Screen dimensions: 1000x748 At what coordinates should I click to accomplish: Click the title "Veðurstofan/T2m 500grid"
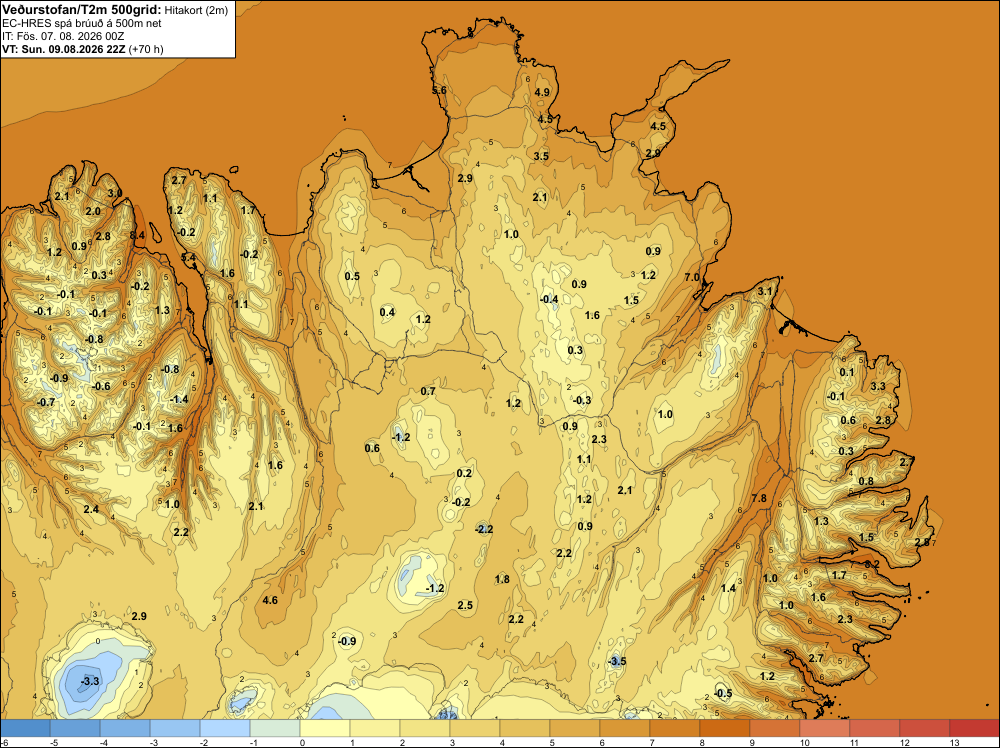pyautogui.click(x=82, y=10)
